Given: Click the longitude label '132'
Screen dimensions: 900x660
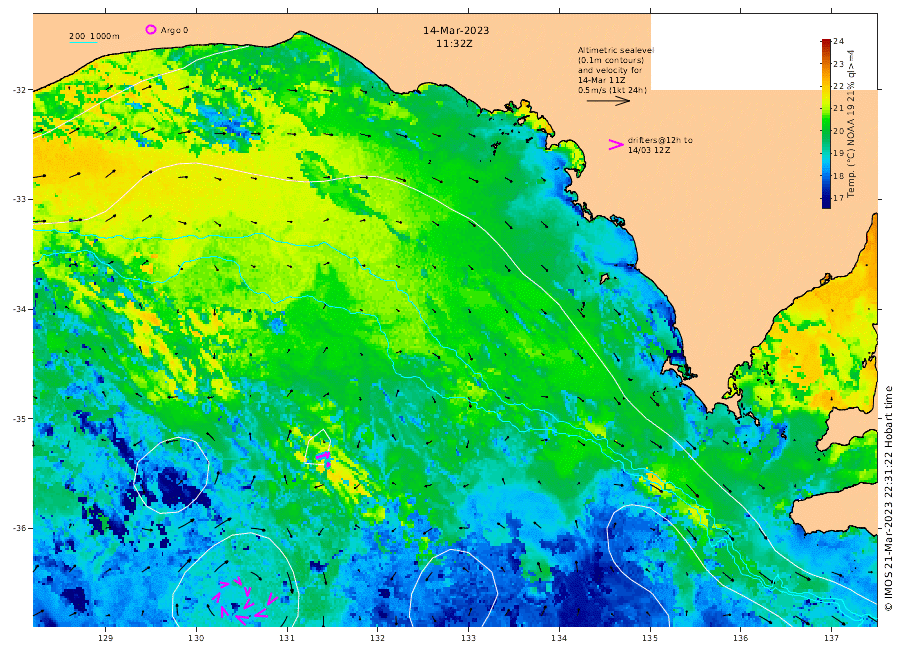Looking at the screenshot, I should [378, 638].
